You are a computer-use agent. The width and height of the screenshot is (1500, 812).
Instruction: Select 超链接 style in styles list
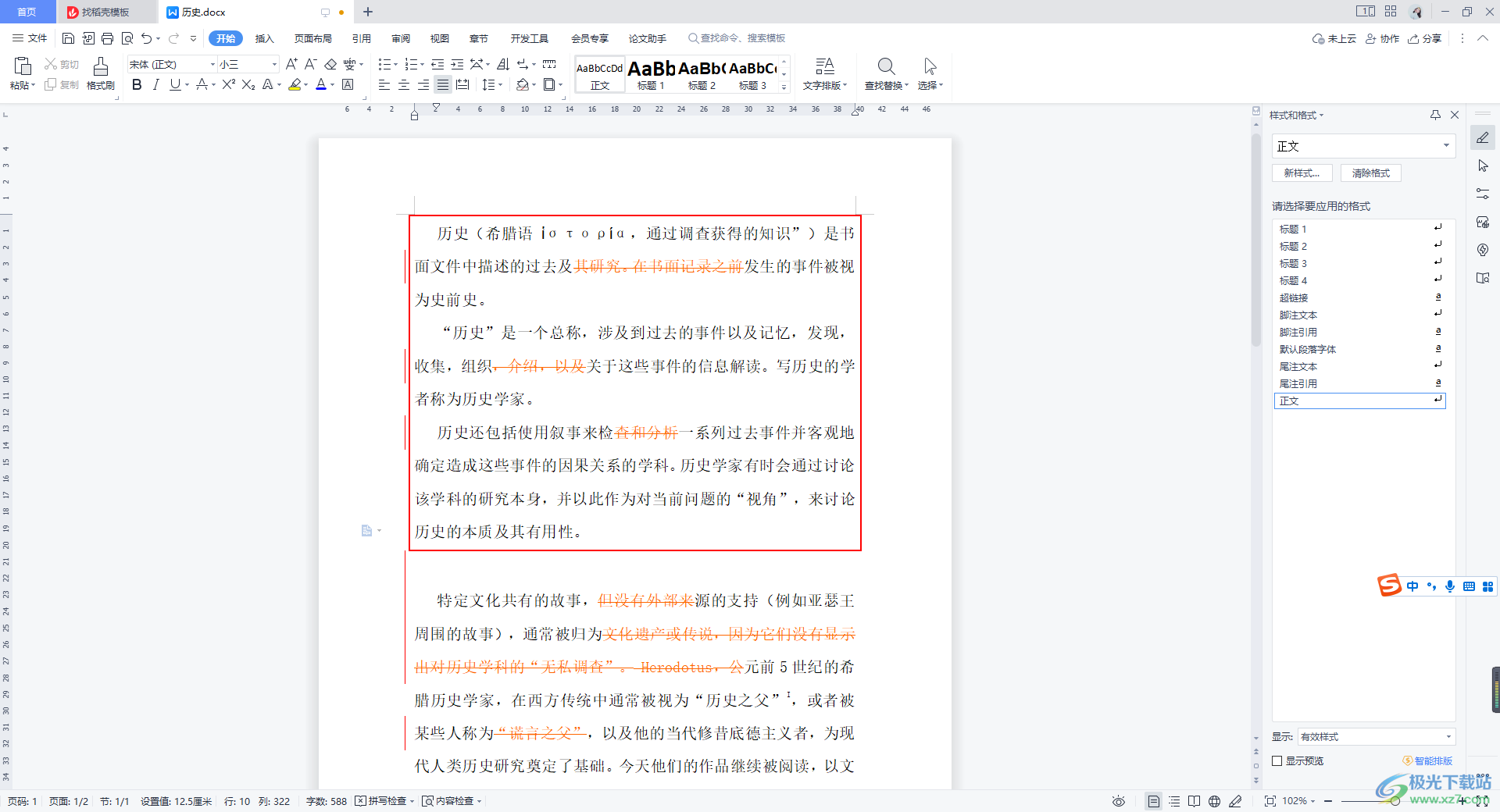point(1359,297)
